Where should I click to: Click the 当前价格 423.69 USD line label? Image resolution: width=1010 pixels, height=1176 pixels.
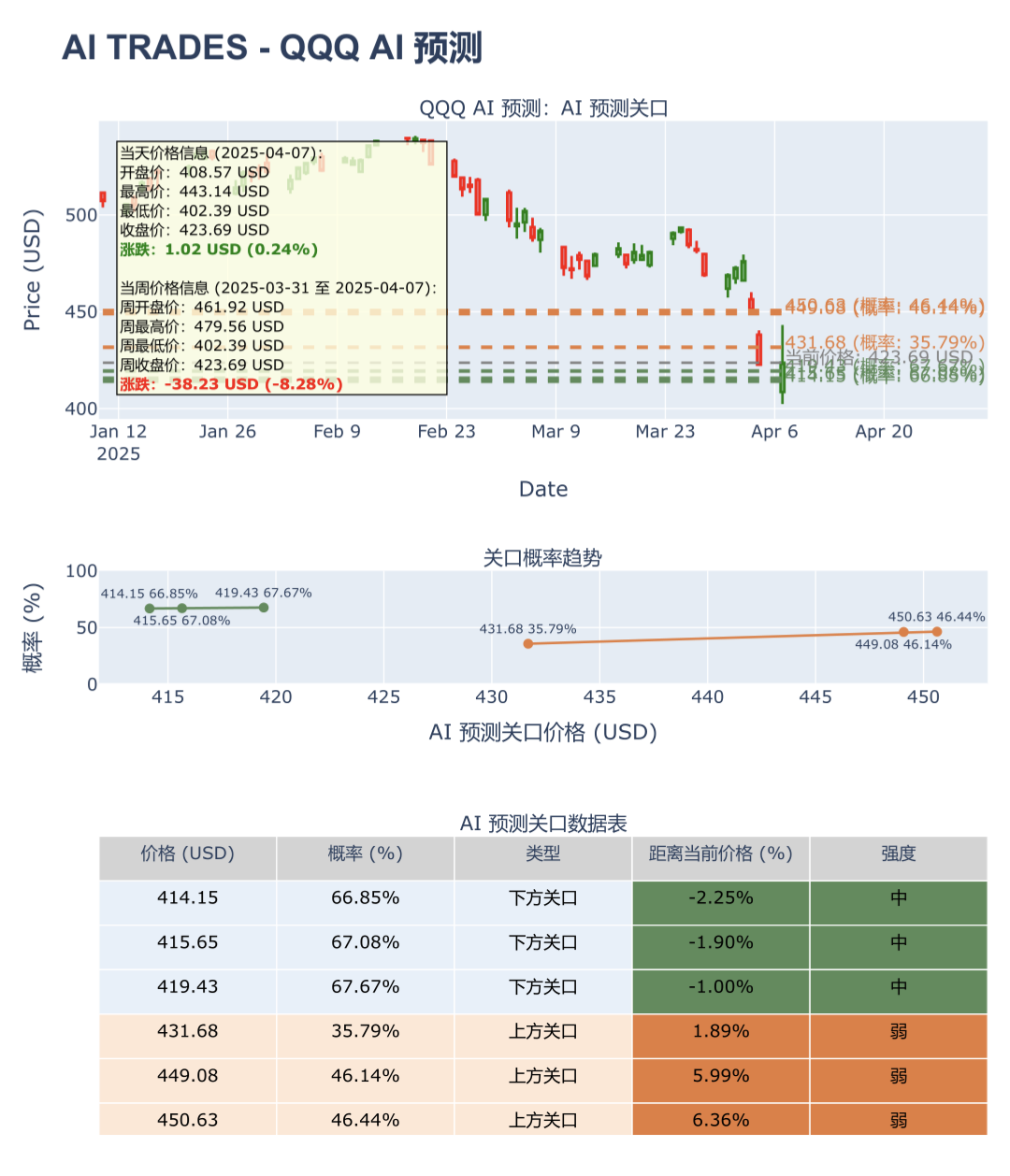pos(879,357)
